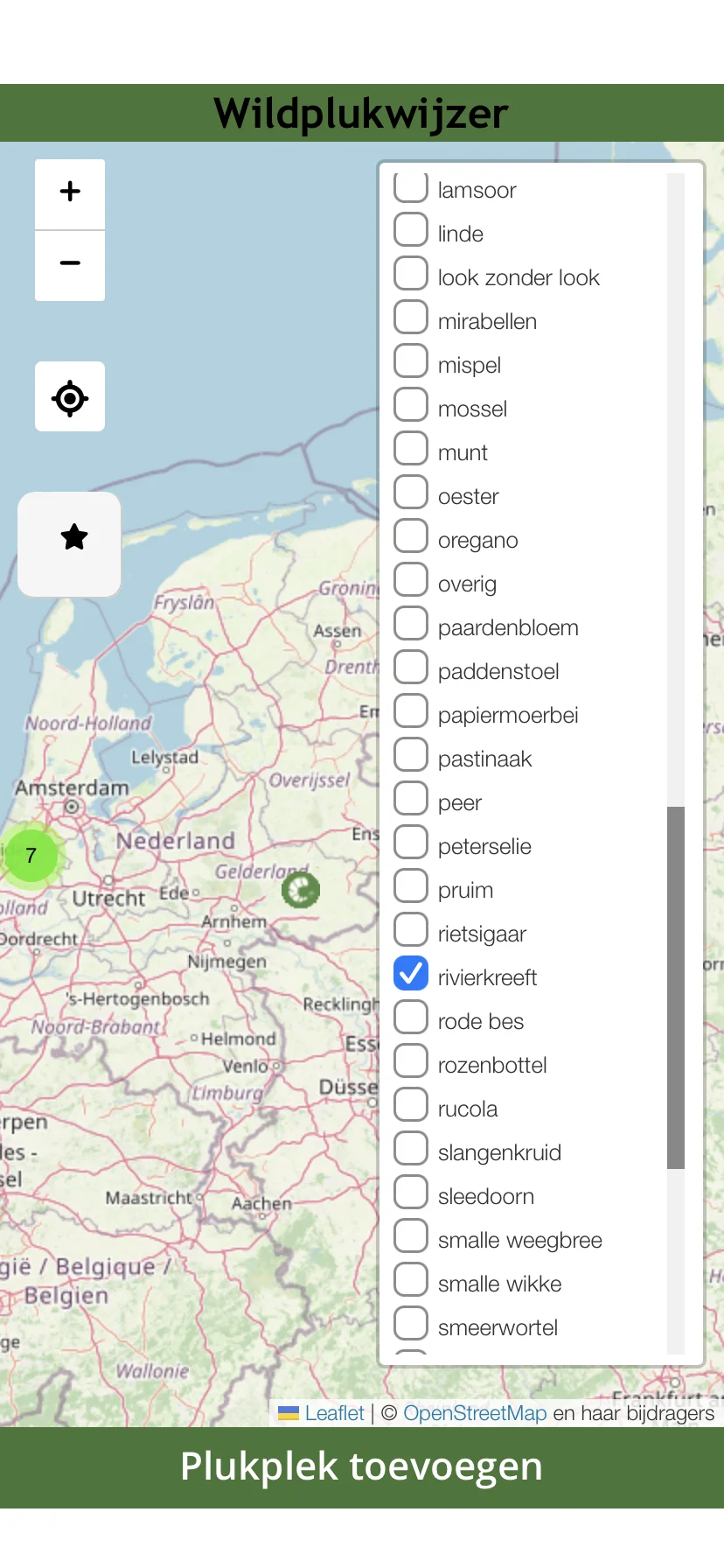Image resolution: width=724 pixels, height=1568 pixels.
Task: Locate my current position on map
Action: pos(70,397)
